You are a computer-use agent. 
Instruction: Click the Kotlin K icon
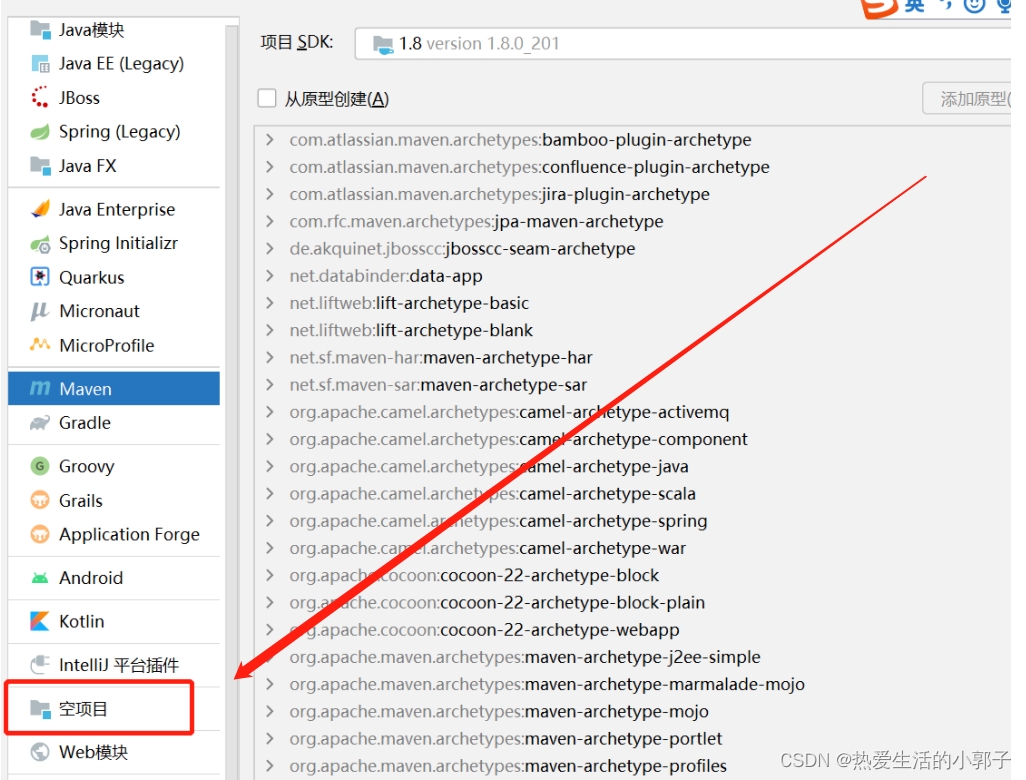tap(40, 621)
